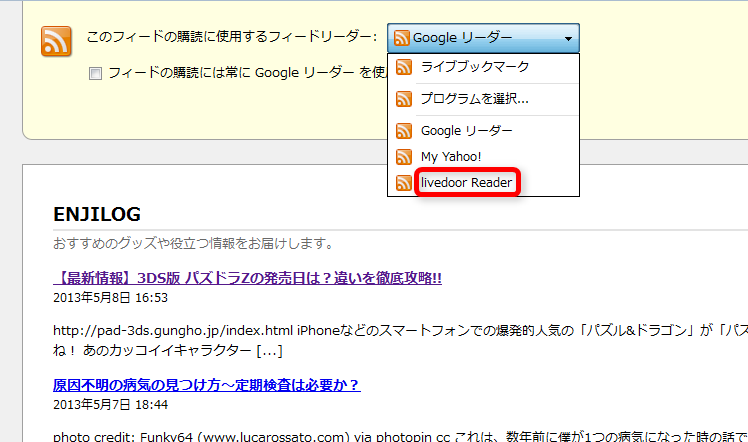Click the RSS icon next to ライブブックマーク

point(404,67)
